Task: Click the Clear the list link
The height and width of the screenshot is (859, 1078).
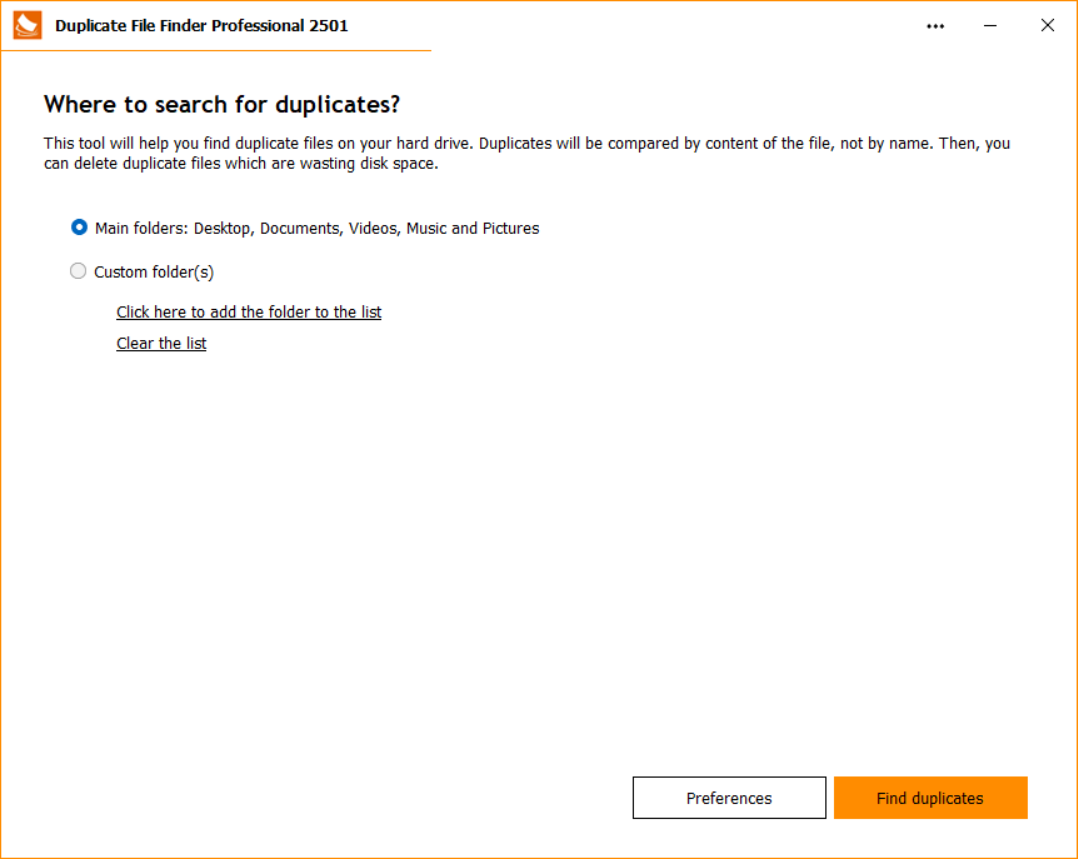Action: [x=161, y=343]
